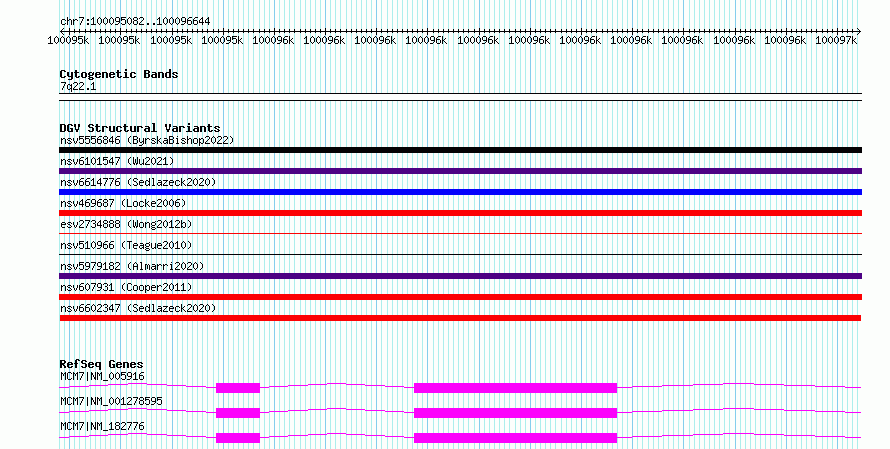Click the 7q22.1 band label

point(78,87)
